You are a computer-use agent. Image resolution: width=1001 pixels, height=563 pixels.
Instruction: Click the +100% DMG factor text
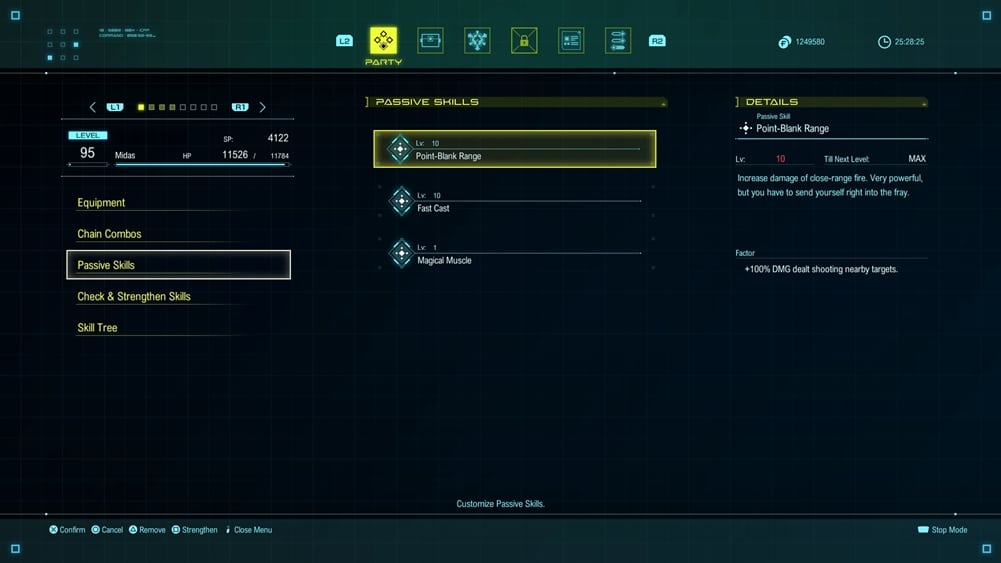821,269
